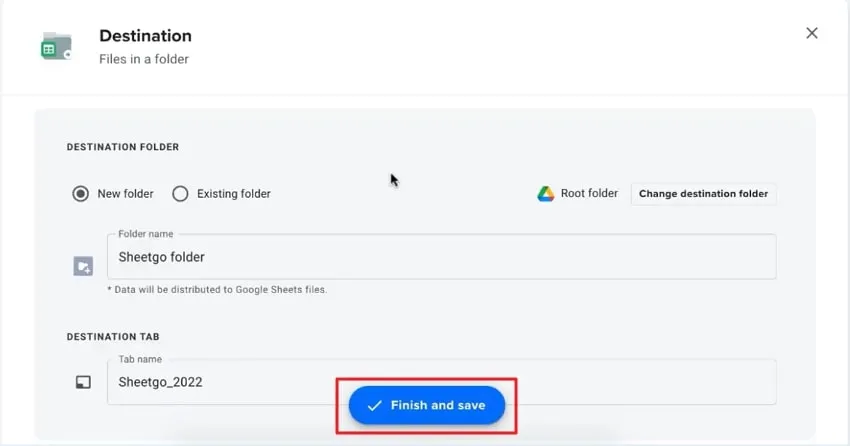The width and height of the screenshot is (850, 446).
Task: Click the Root folder label
Action: click(x=589, y=193)
